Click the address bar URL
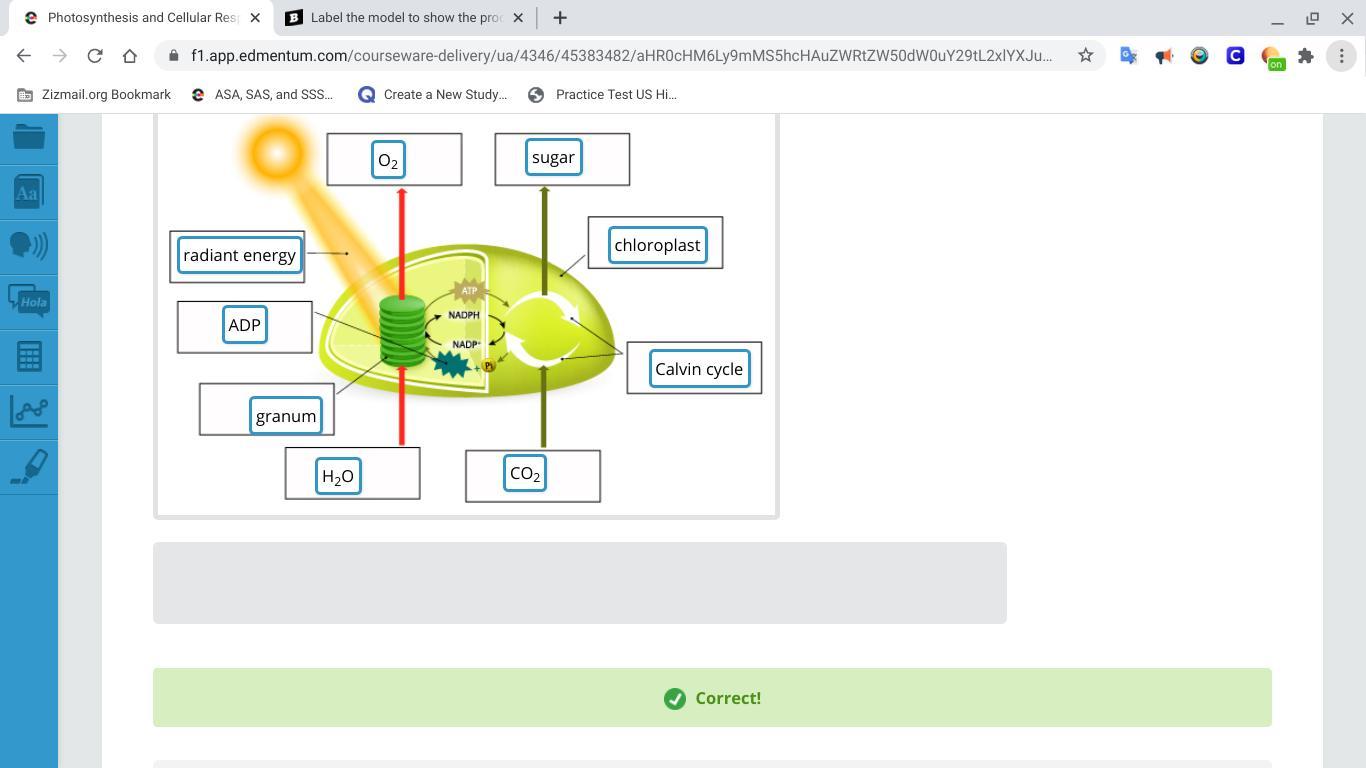 tap(621, 56)
